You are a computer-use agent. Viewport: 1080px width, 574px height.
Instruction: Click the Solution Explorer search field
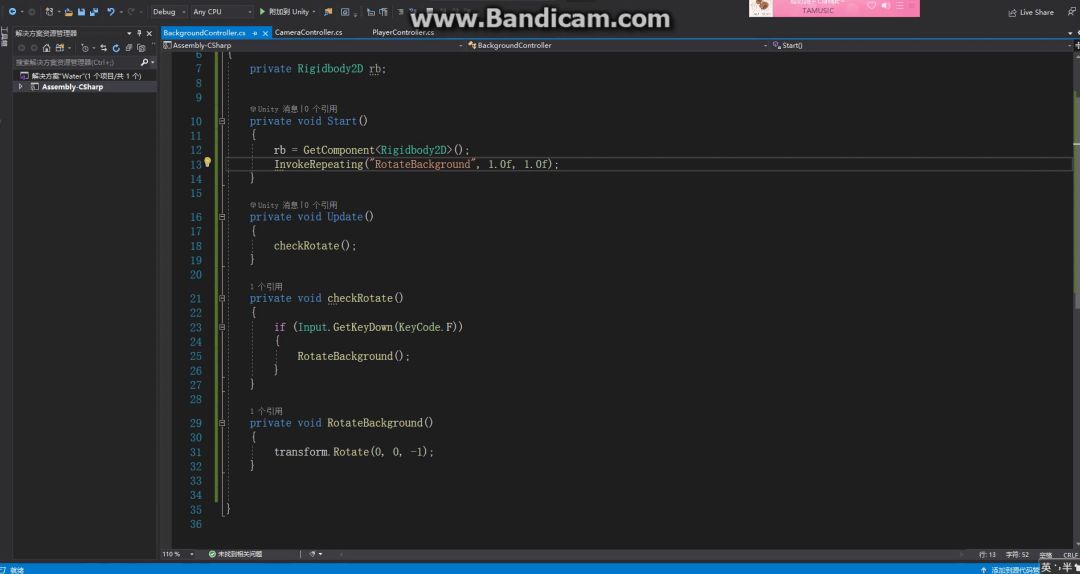[x=75, y=62]
